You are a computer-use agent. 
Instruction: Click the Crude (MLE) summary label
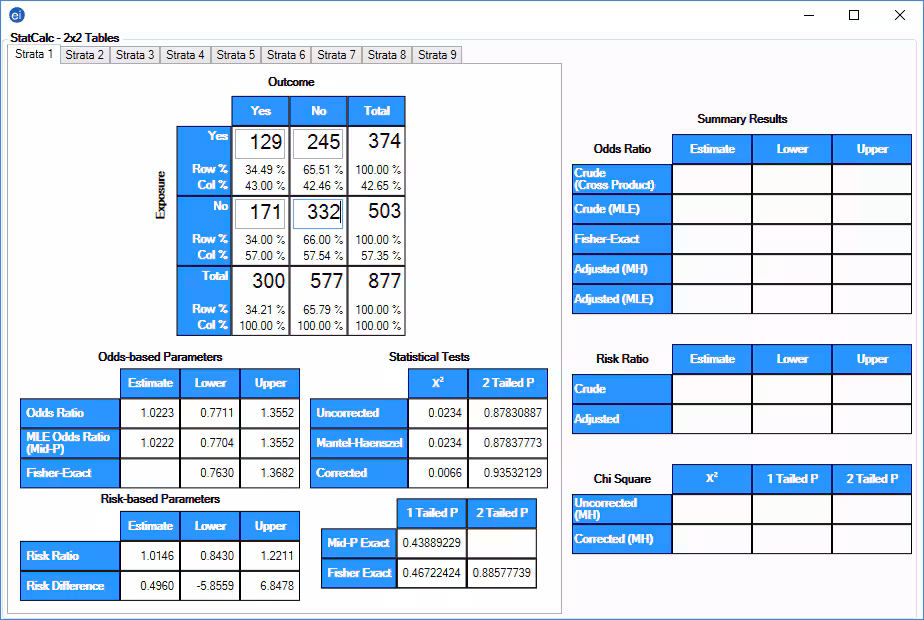click(622, 209)
